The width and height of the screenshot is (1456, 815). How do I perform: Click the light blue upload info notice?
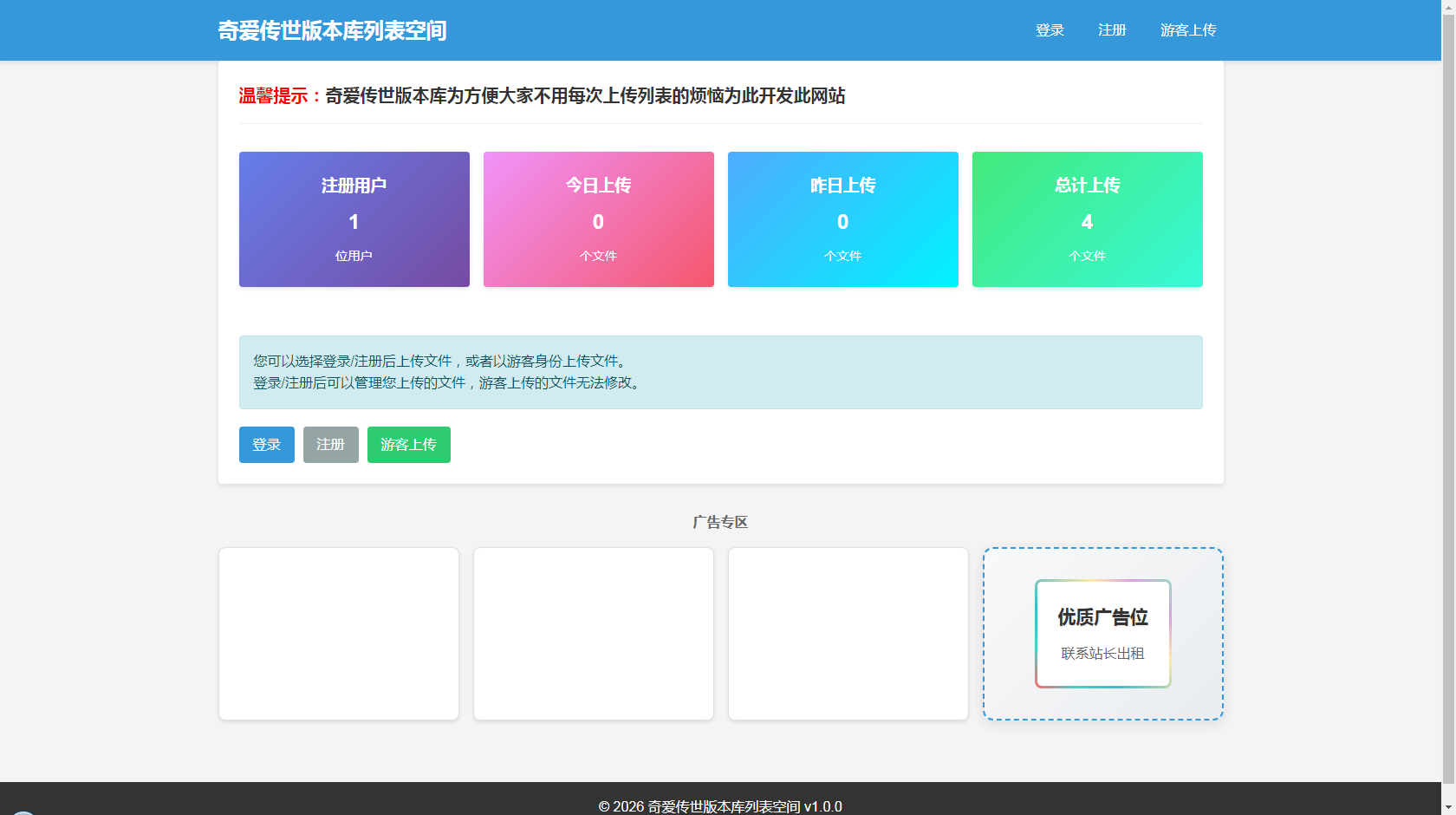(x=720, y=372)
